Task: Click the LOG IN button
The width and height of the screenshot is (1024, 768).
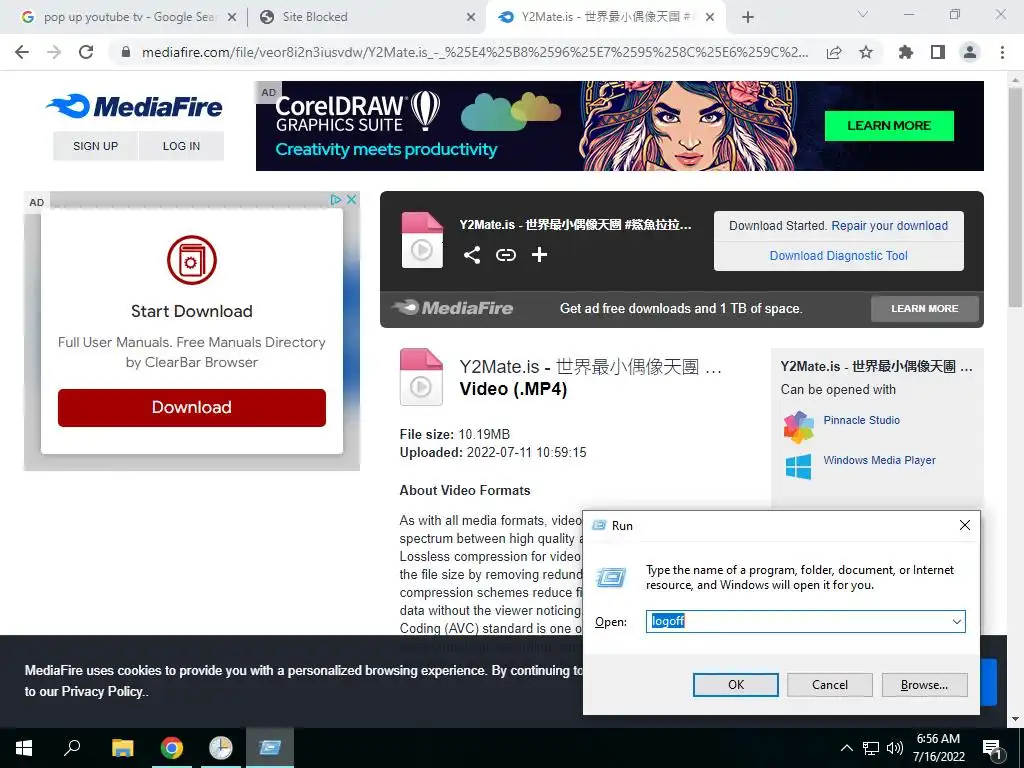Action: pyautogui.click(x=181, y=146)
